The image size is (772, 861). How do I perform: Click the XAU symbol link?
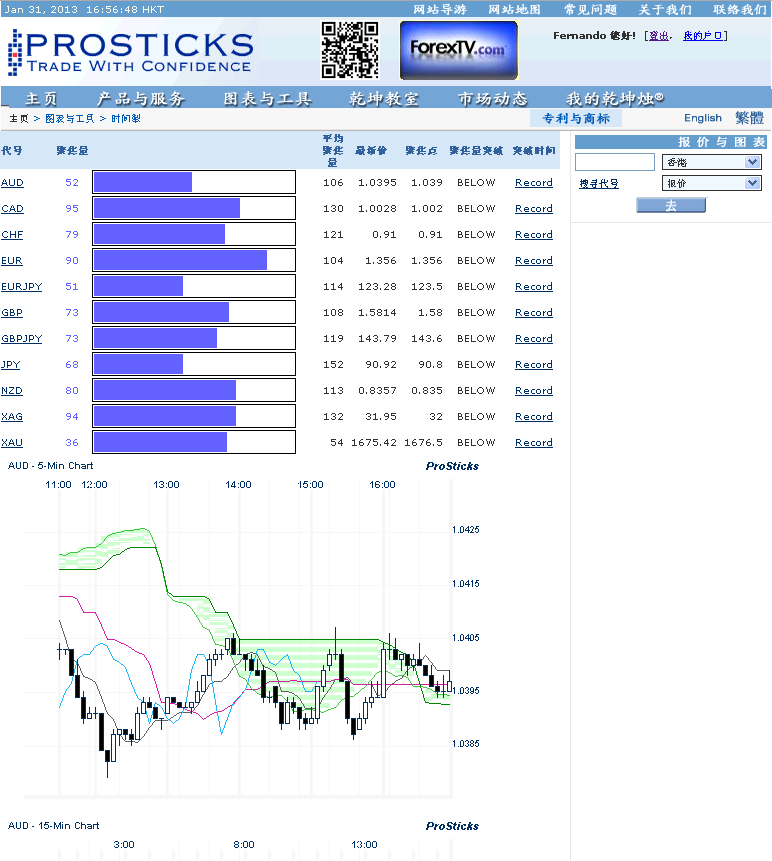pyautogui.click(x=12, y=443)
